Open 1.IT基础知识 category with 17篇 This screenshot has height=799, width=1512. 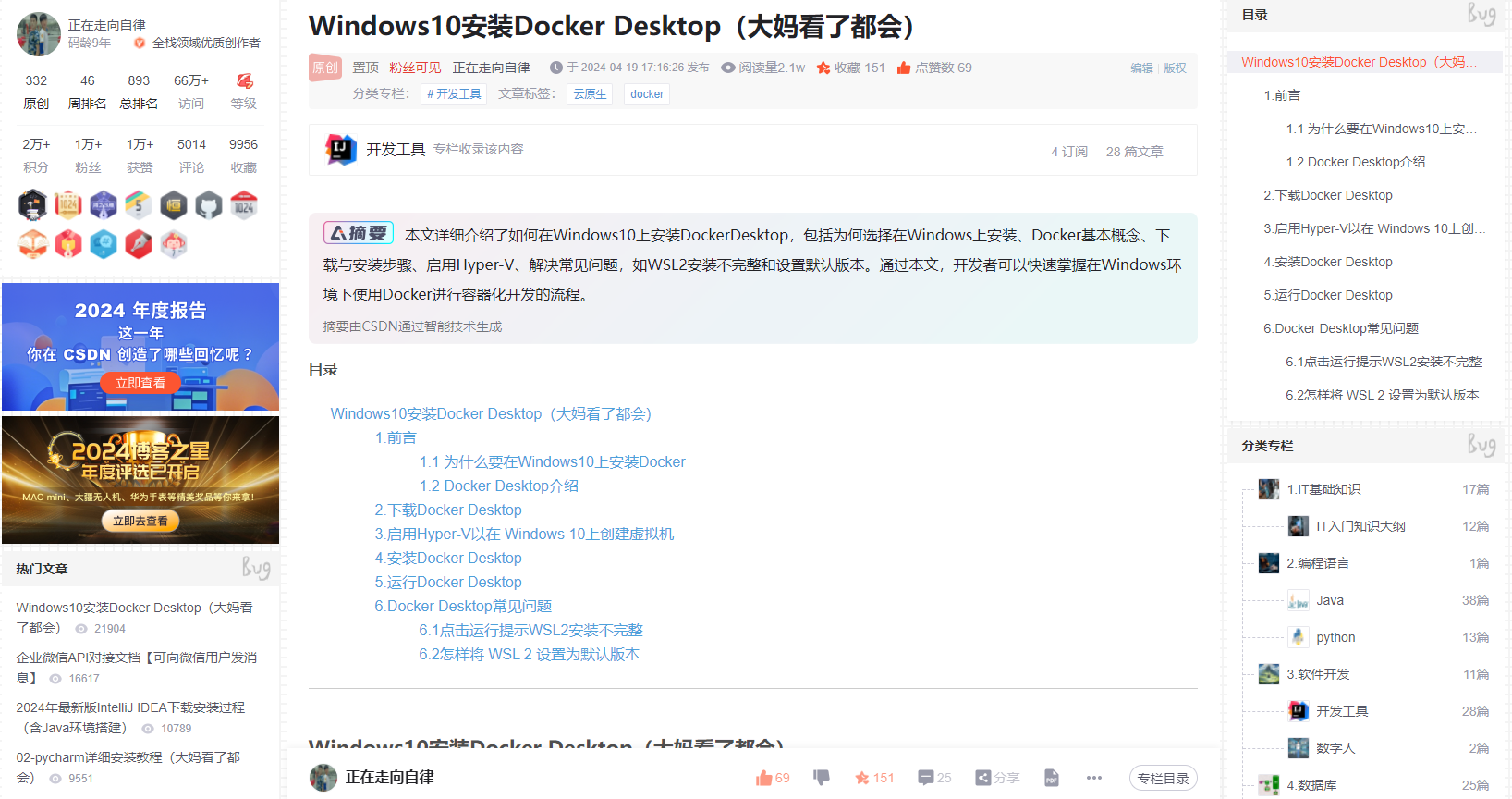(1374, 489)
